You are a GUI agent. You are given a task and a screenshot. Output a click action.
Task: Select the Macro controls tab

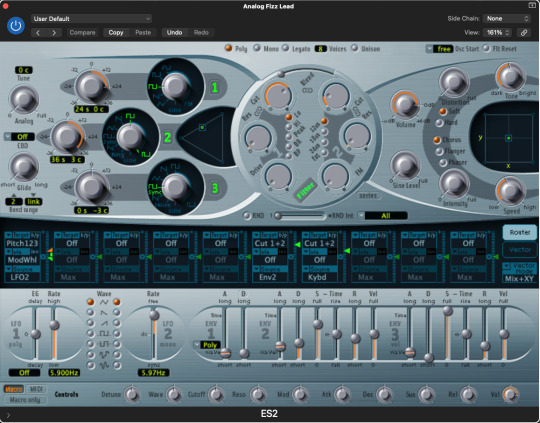point(14,389)
